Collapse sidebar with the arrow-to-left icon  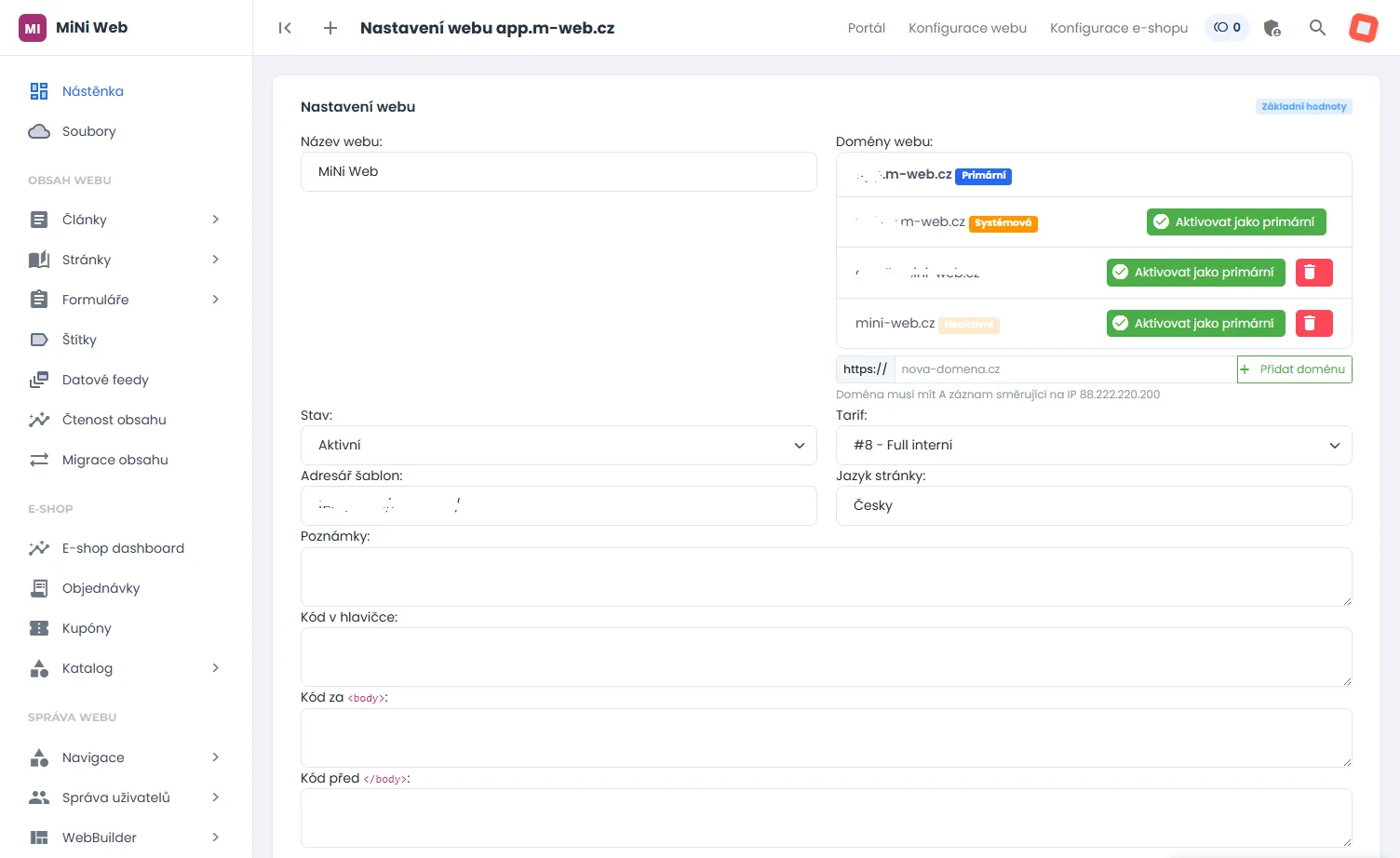285,28
